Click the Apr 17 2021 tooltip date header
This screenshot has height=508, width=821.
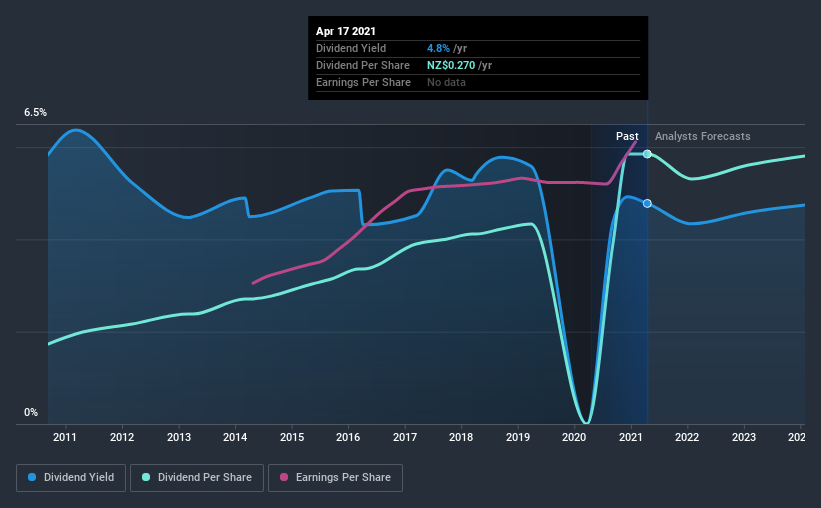point(346,31)
